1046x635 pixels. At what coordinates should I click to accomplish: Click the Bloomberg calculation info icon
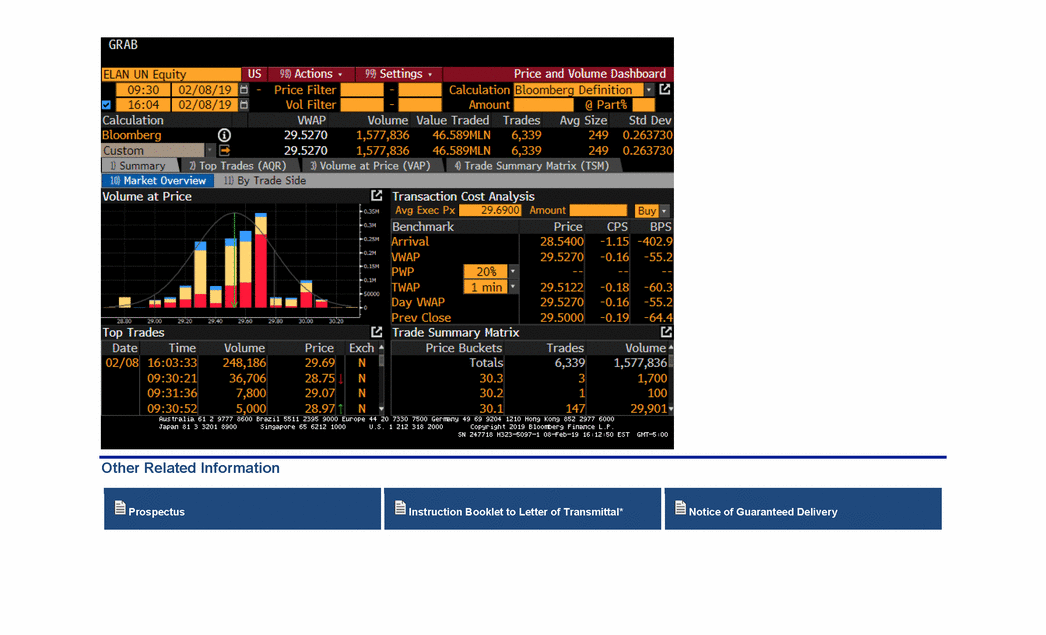pyautogui.click(x=224, y=135)
